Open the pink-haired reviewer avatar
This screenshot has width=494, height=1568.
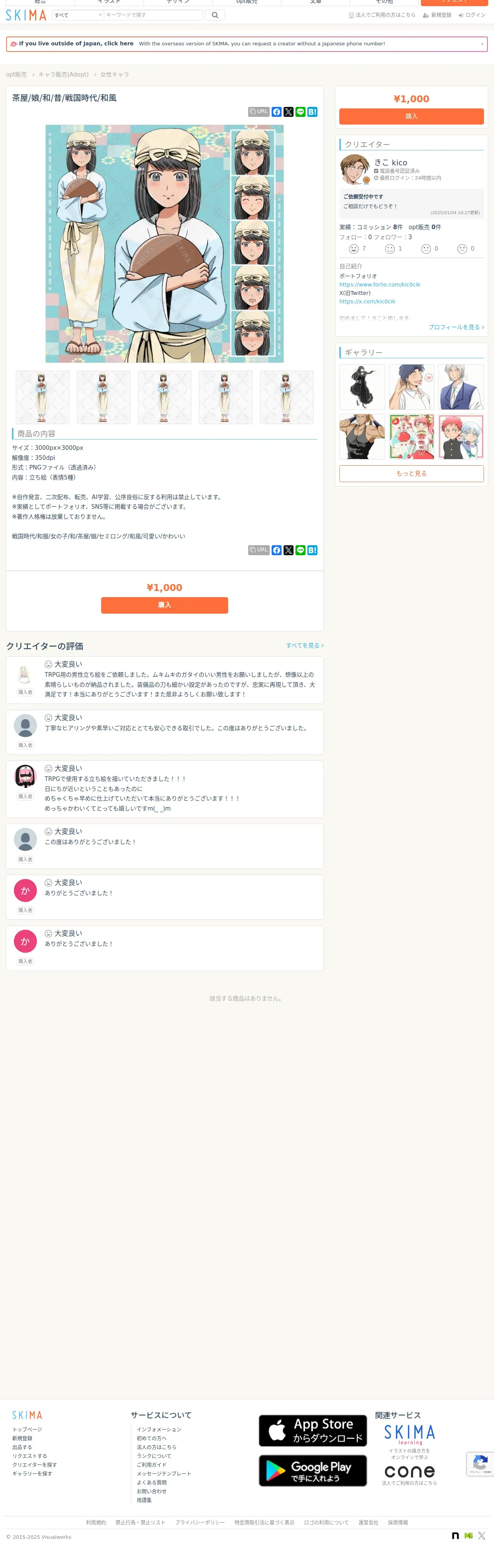tap(25, 776)
